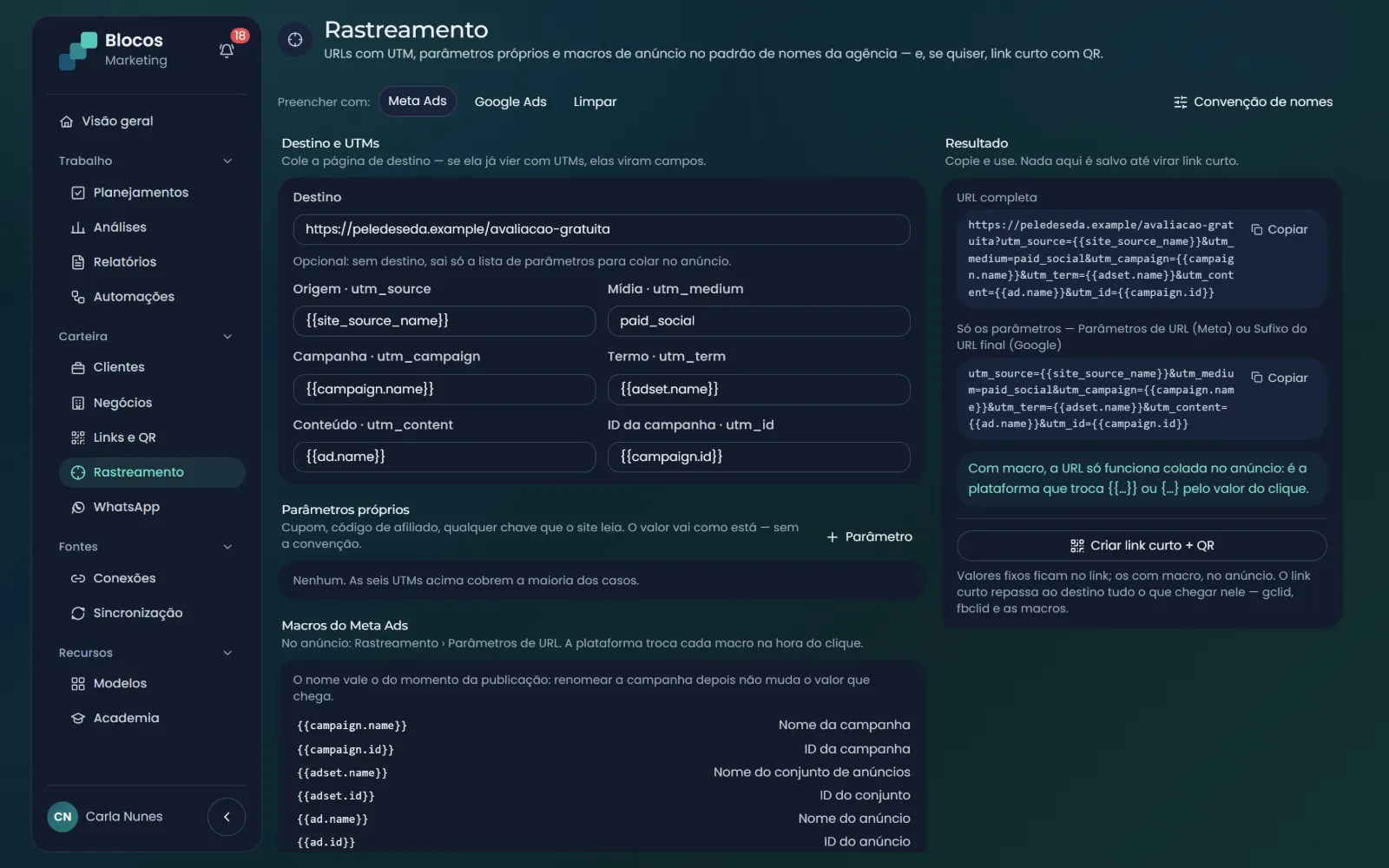This screenshot has height=868, width=1389.
Task: Click the Modelos grid icon
Action: (x=78, y=683)
